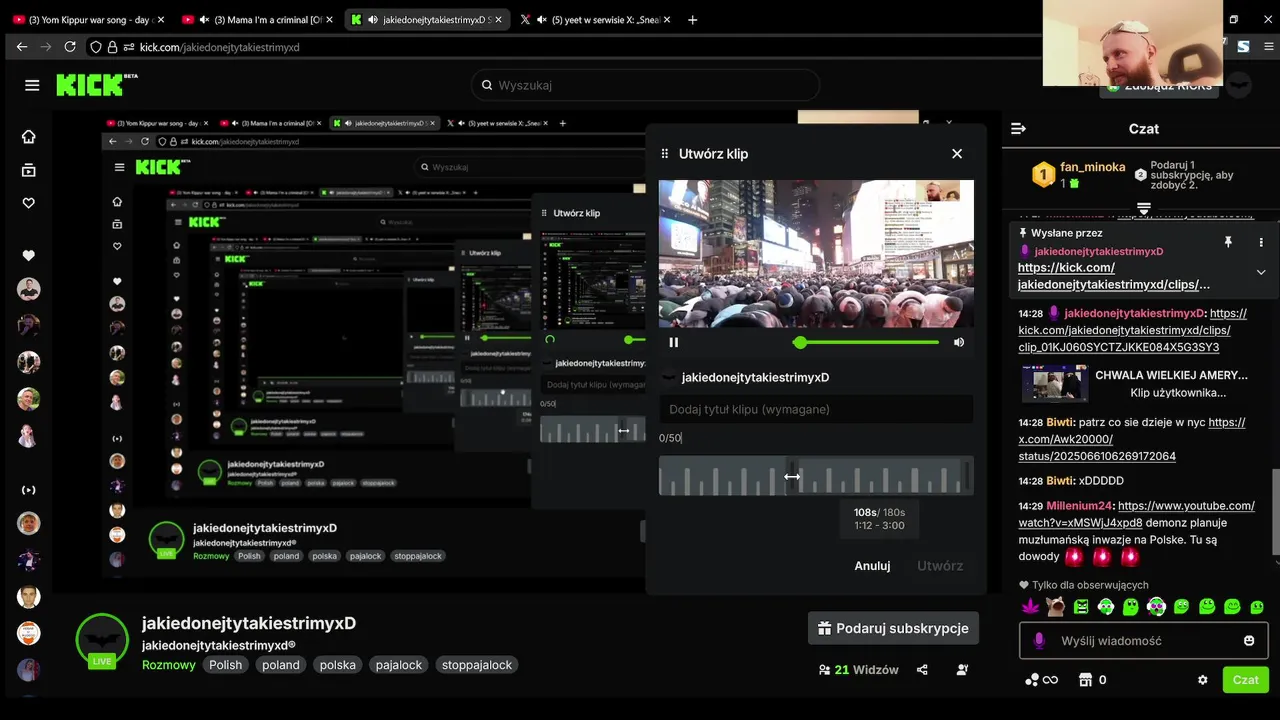1280x720 pixels.
Task: Click Podaruj subskrypcje button
Action: point(893,628)
